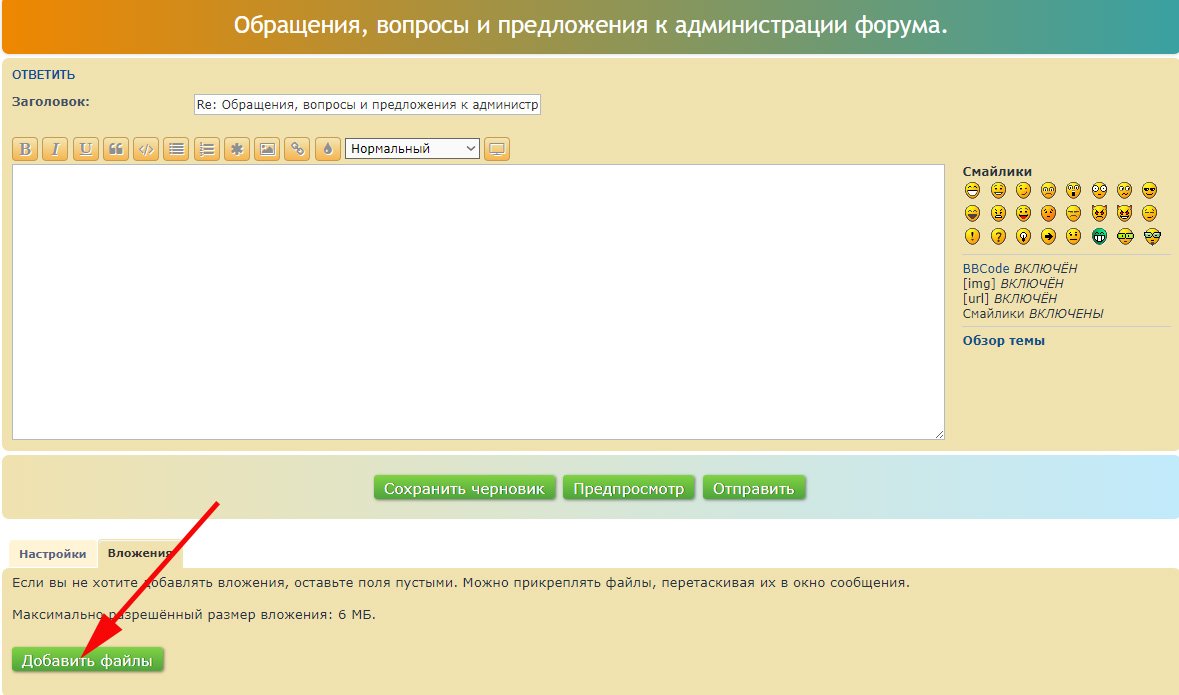The width and height of the screenshot is (1179, 695).
Task: Insert an unordered bullet list
Action: point(176,149)
